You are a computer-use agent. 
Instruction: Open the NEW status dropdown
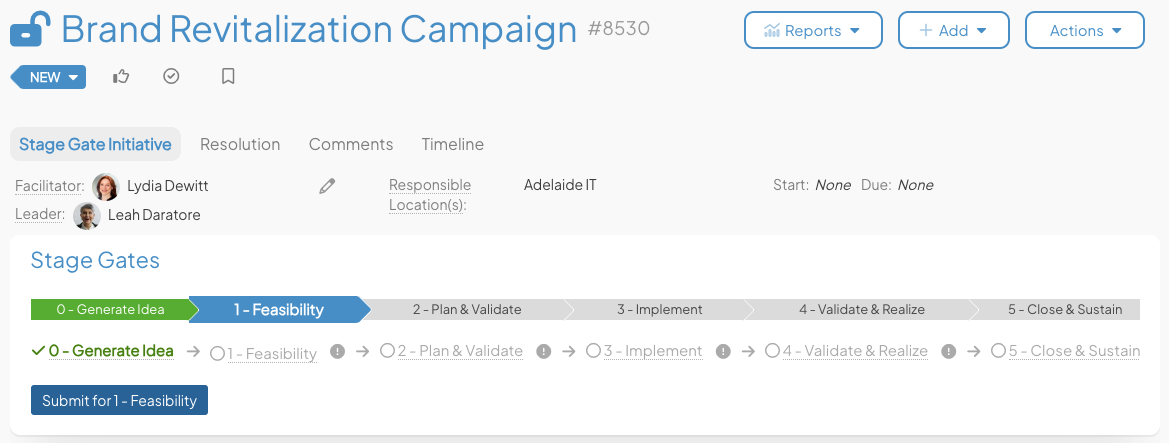(x=48, y=77)
